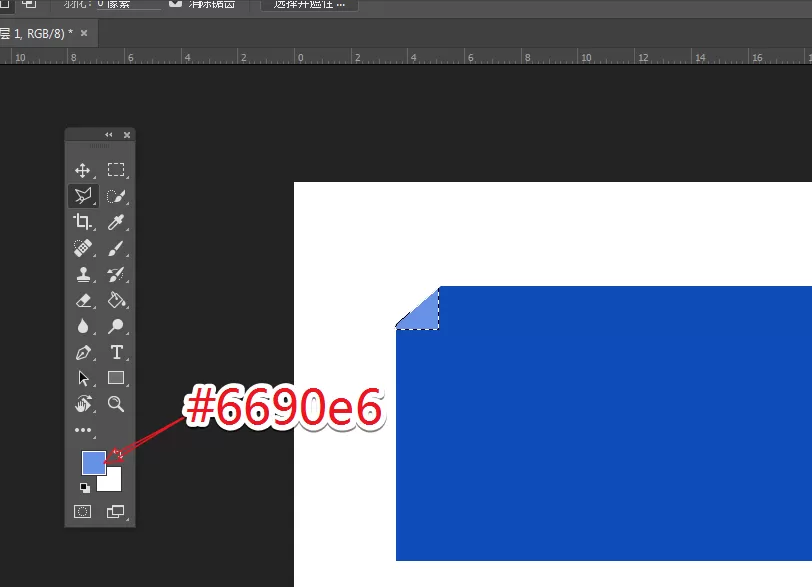Select the Polygonal Lasso tool
The width and height of the screenshot is (812, 587).
pos(83,196)
